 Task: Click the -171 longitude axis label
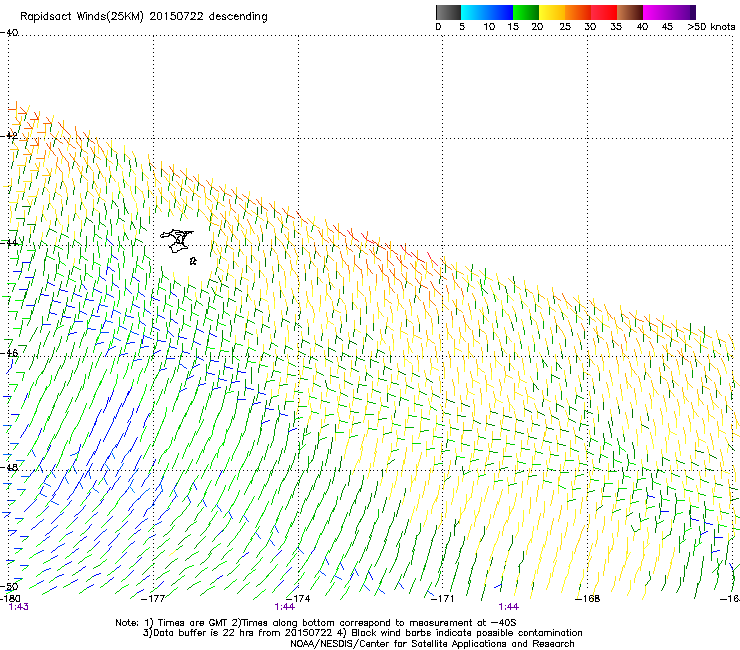point(443,599)
